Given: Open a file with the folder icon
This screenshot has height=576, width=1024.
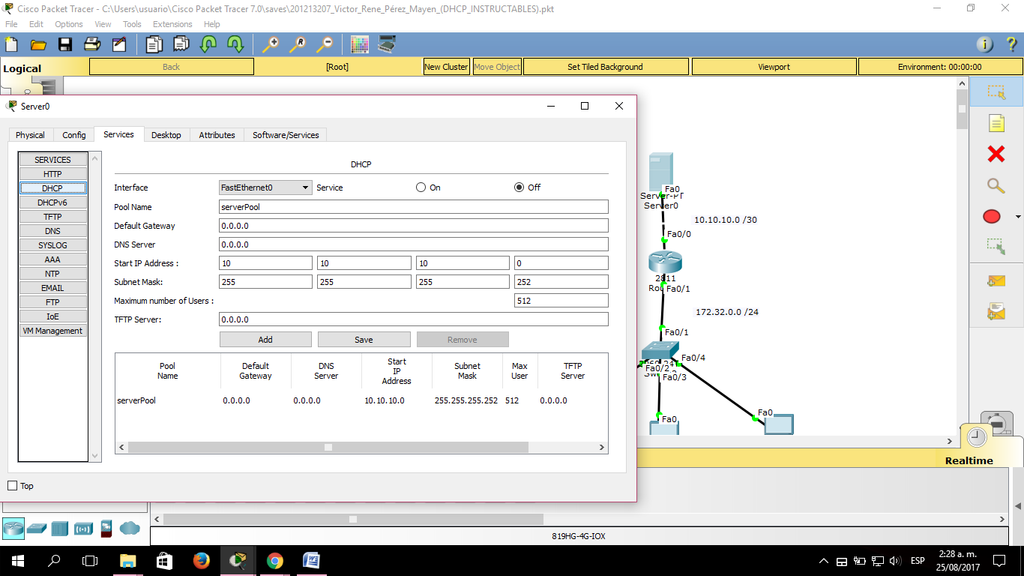Looking at the screenshot, I should pyautogui.click(x=39, y=44).
